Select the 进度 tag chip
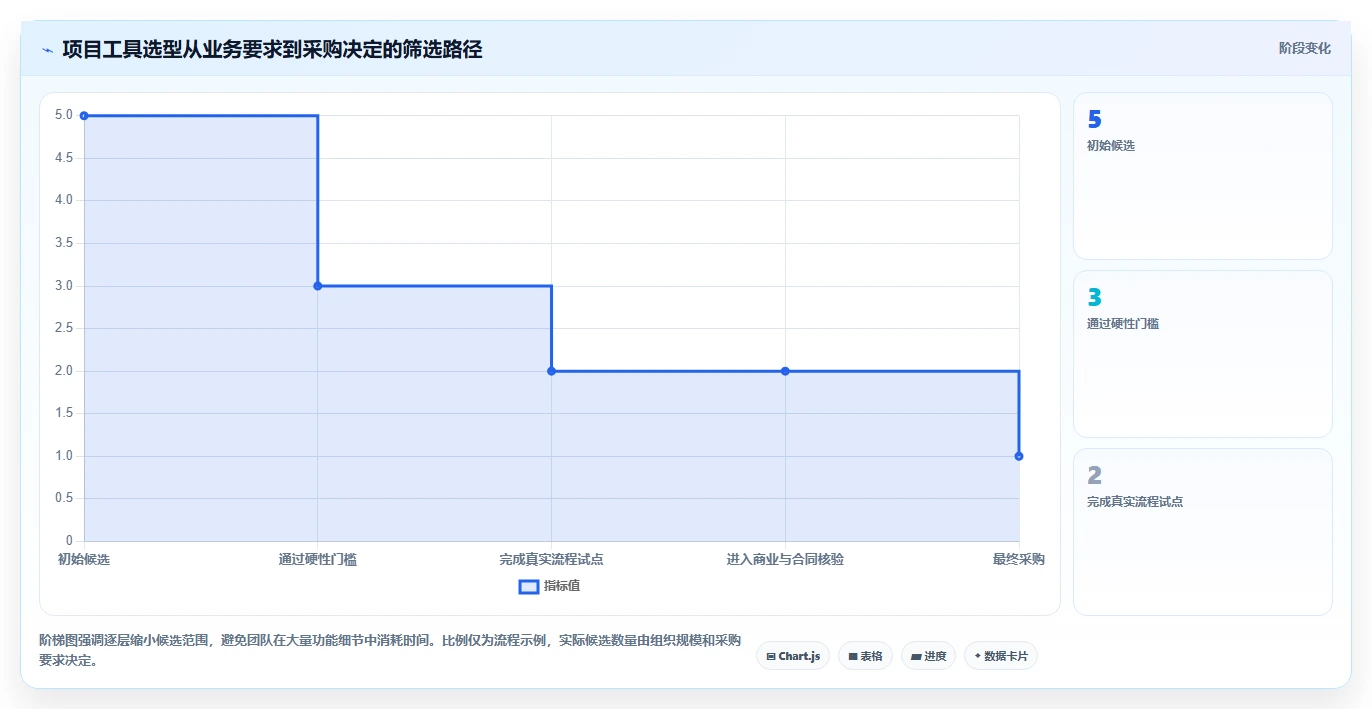 point(928,656)
